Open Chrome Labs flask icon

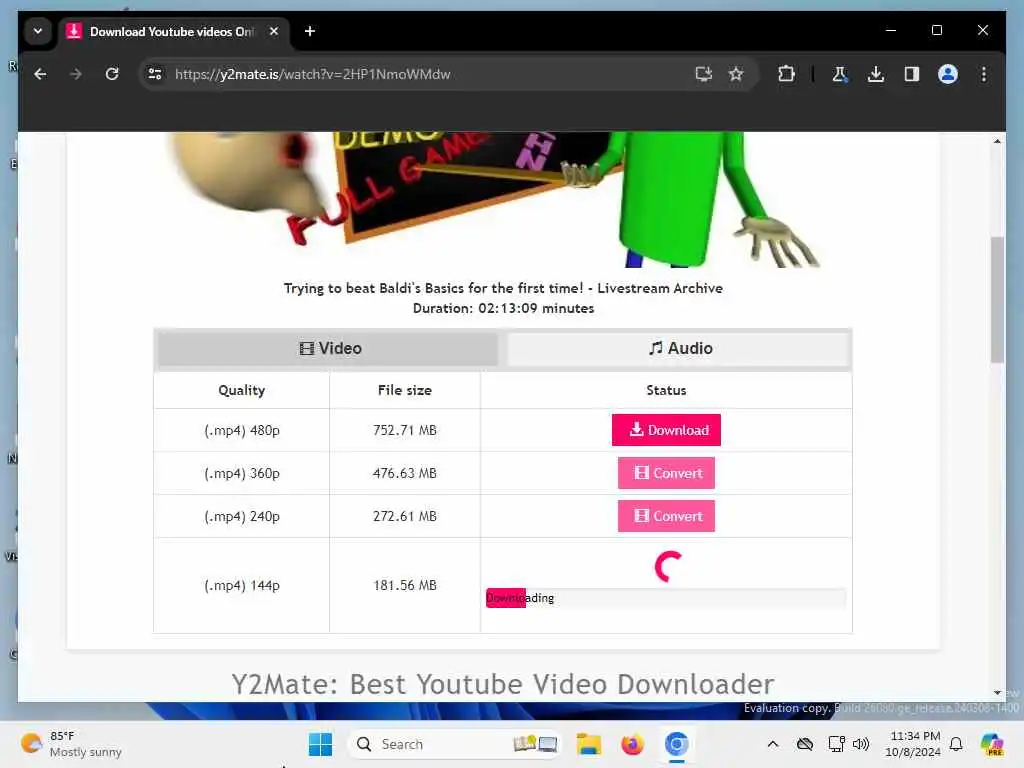click(840, 74)
